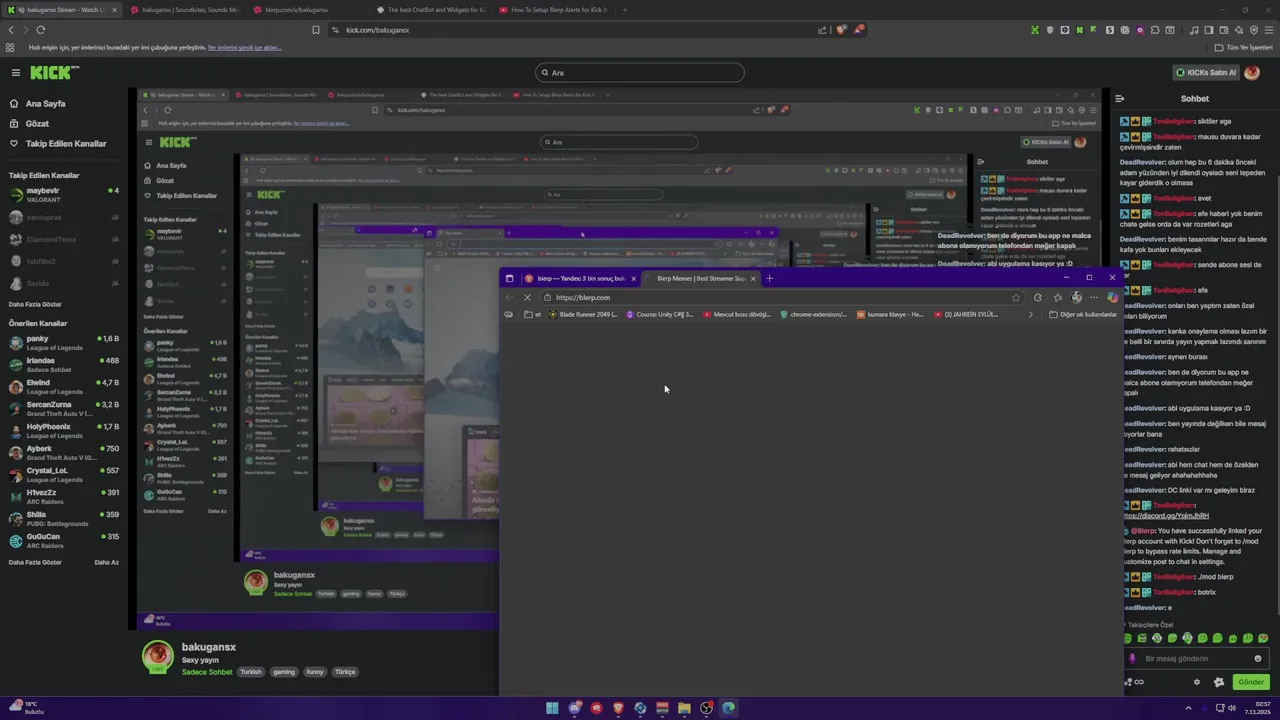Click the Türkçe tag under bakugansx

coord(345,672)
